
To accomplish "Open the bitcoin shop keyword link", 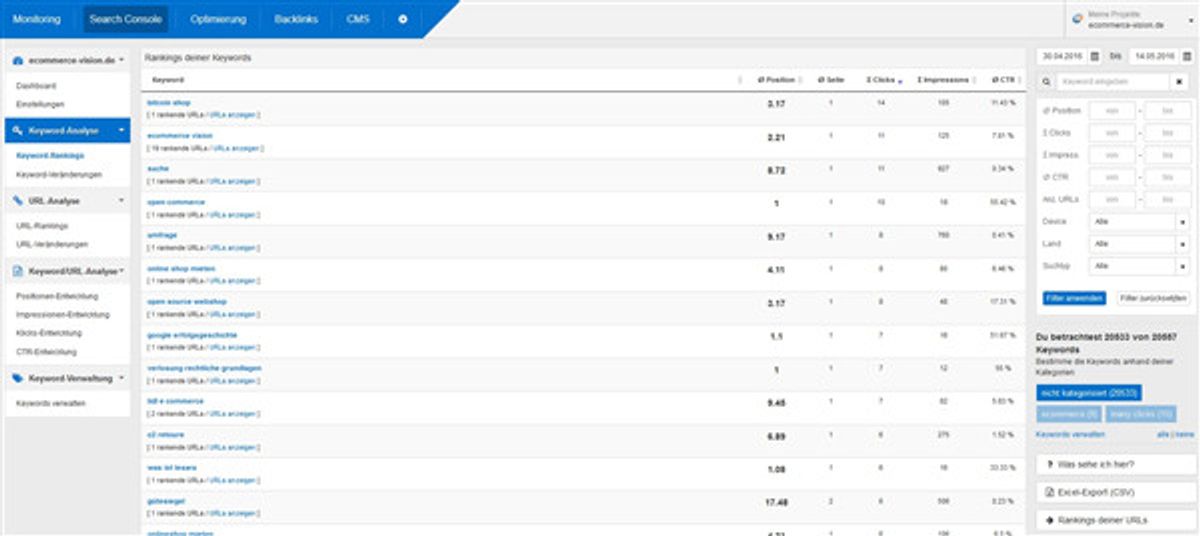I will tap(168, 102).
